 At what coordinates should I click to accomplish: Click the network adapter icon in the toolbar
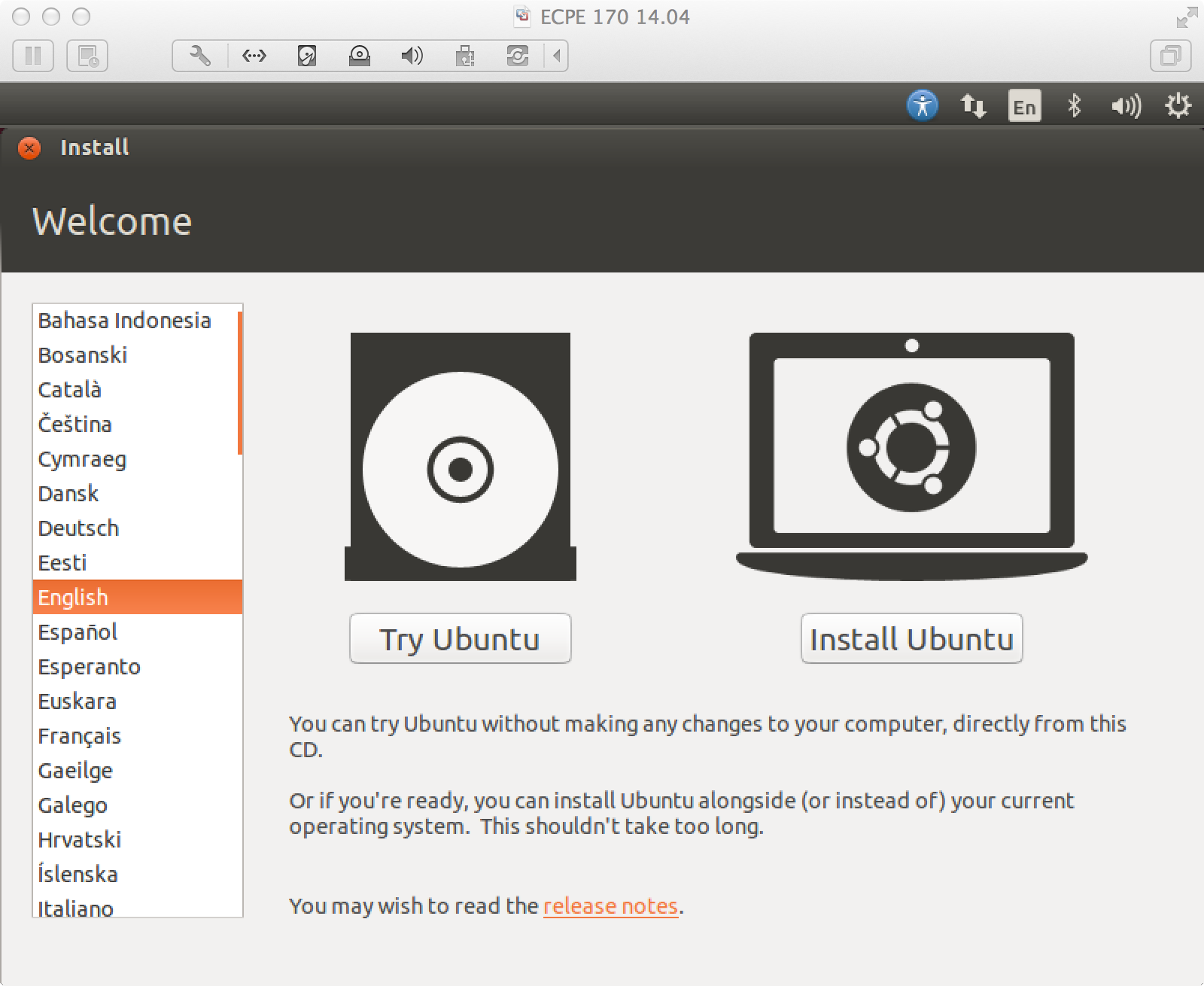[x=254, y=55]
